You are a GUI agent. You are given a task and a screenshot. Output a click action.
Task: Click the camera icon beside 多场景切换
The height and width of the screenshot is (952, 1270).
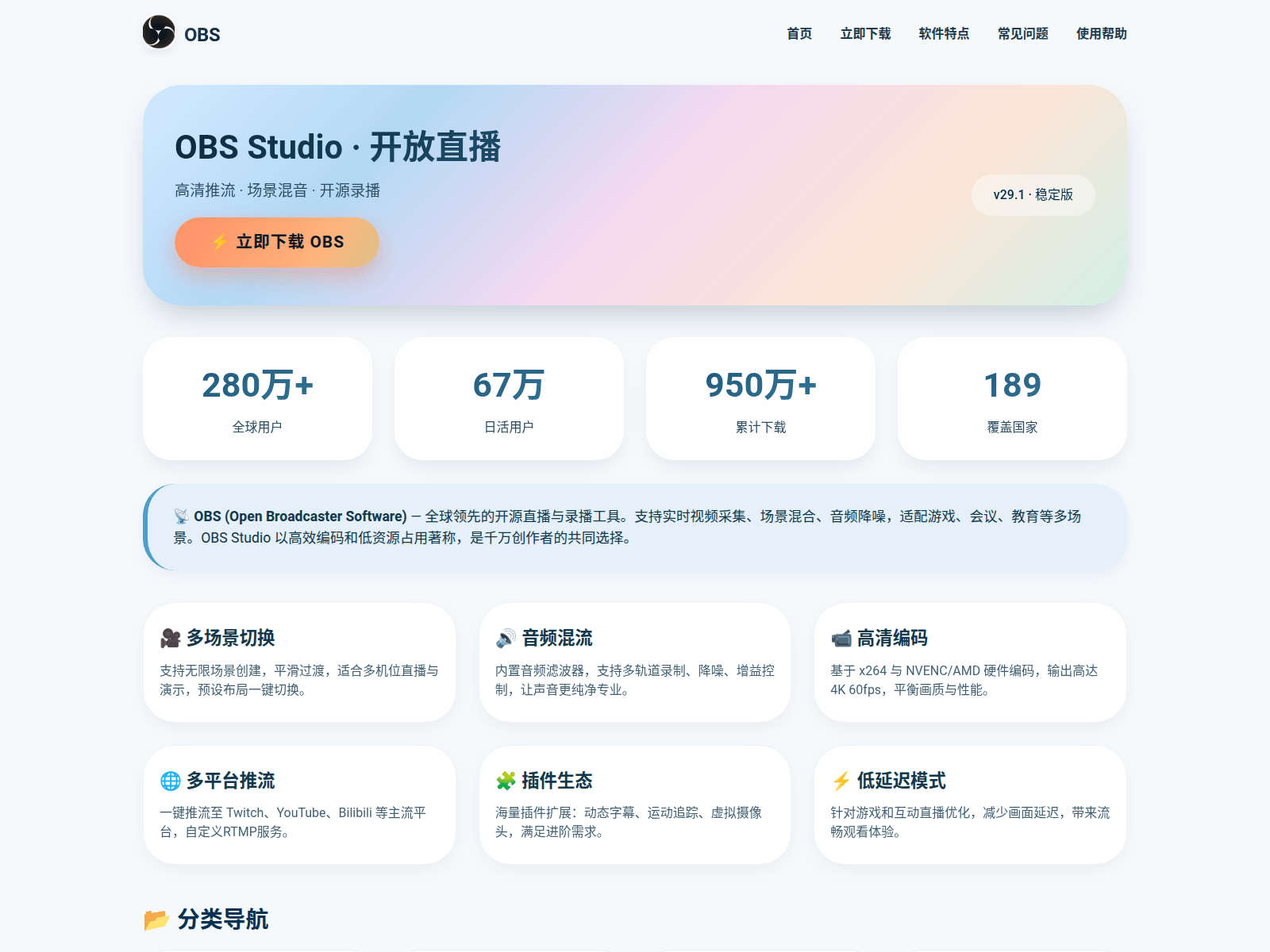[x=171, y=638]
